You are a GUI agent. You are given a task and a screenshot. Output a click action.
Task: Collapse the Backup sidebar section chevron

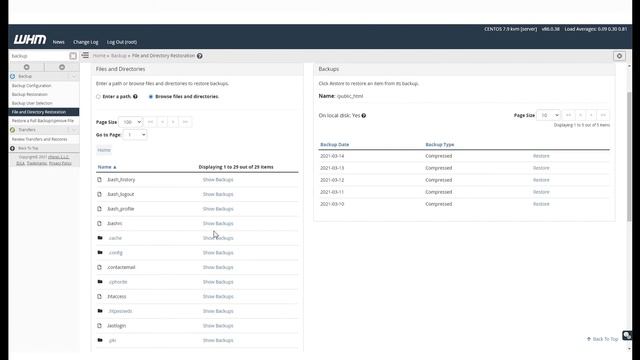[x=74, y=76]
